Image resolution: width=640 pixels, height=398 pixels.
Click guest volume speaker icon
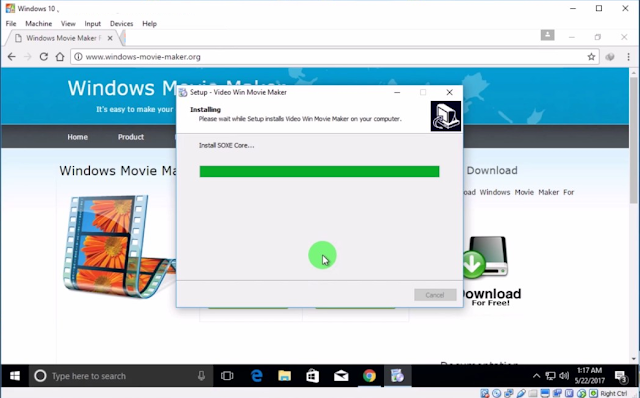[564, 376]
